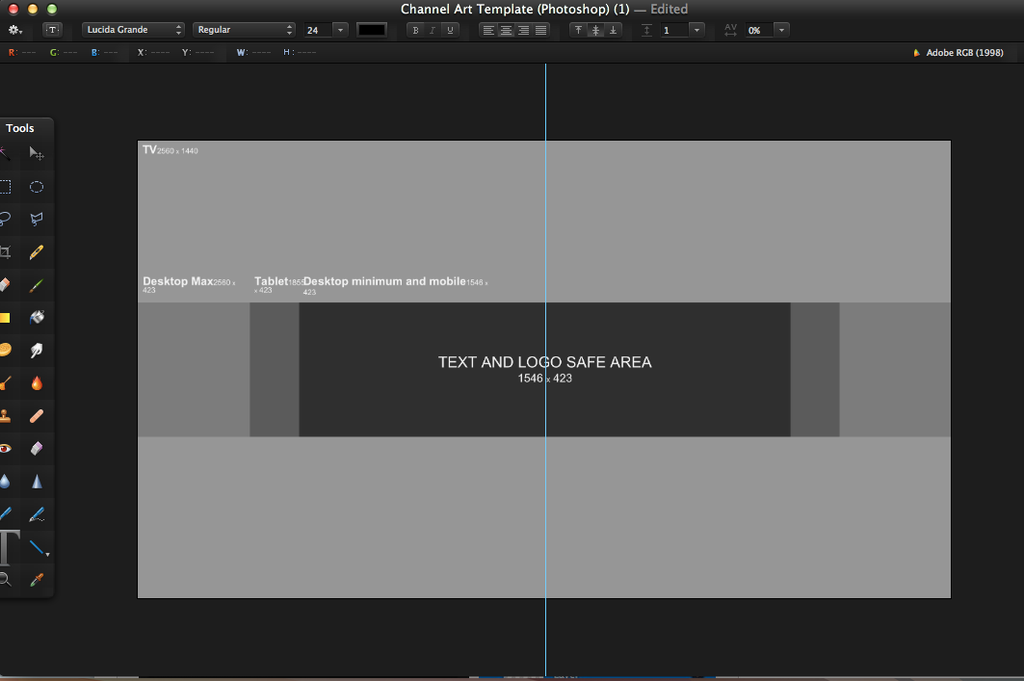Center-align the text

pos(506,30)
